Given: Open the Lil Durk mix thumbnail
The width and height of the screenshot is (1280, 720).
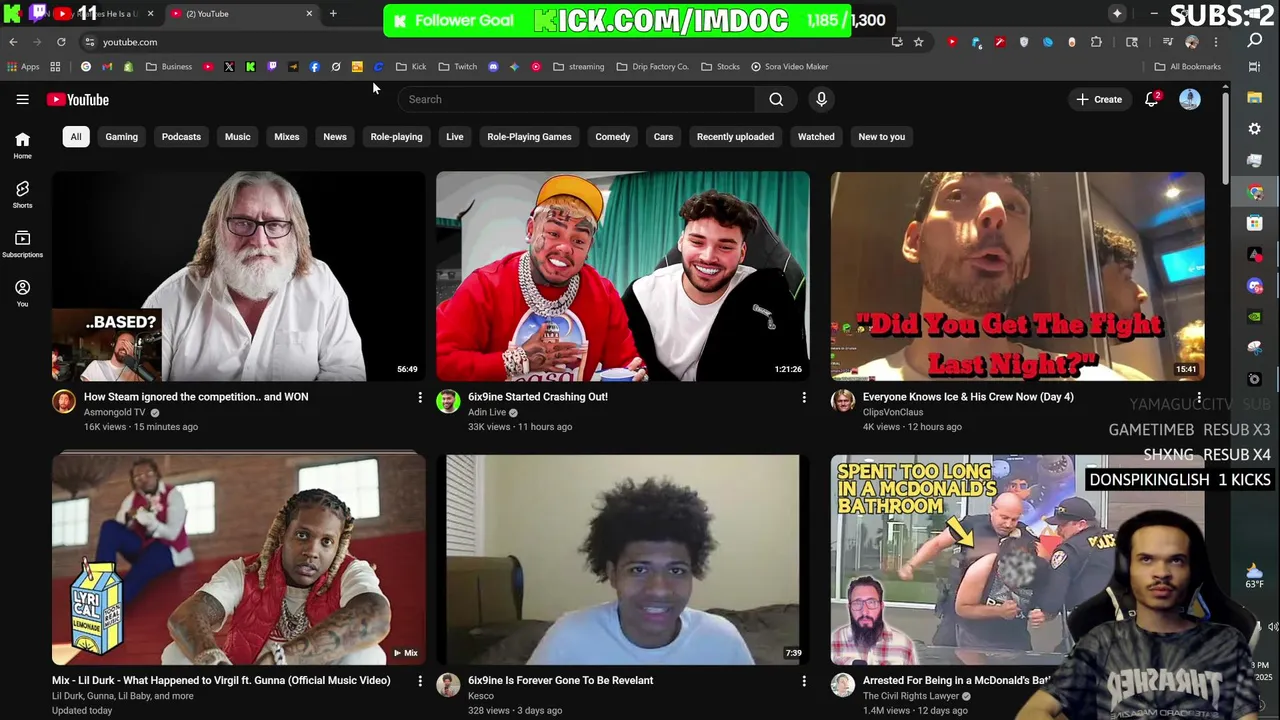Looking at the screenshot, I should tap(238, 559).
